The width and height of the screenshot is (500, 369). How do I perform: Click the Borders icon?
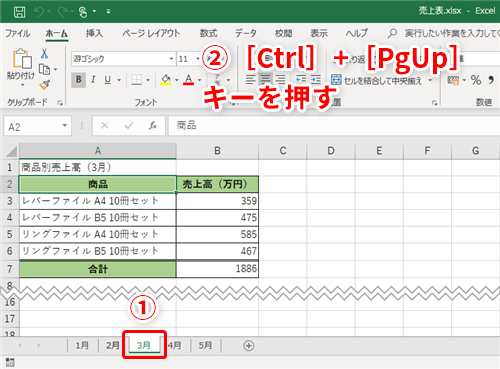pyautogui.click(x=136, y=80)
